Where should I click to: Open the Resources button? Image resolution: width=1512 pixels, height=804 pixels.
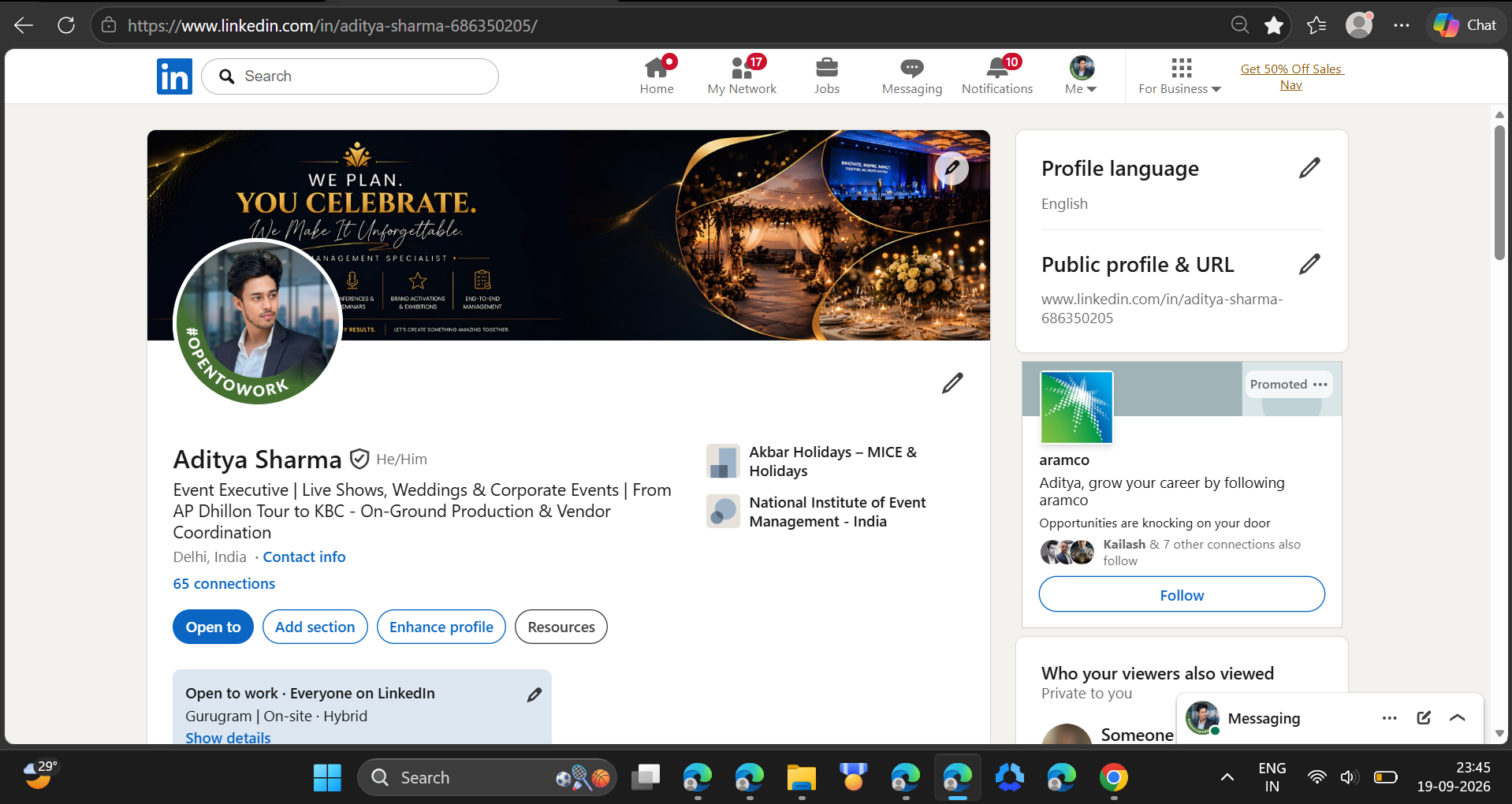pyautogui.click(x=561, y=627)
